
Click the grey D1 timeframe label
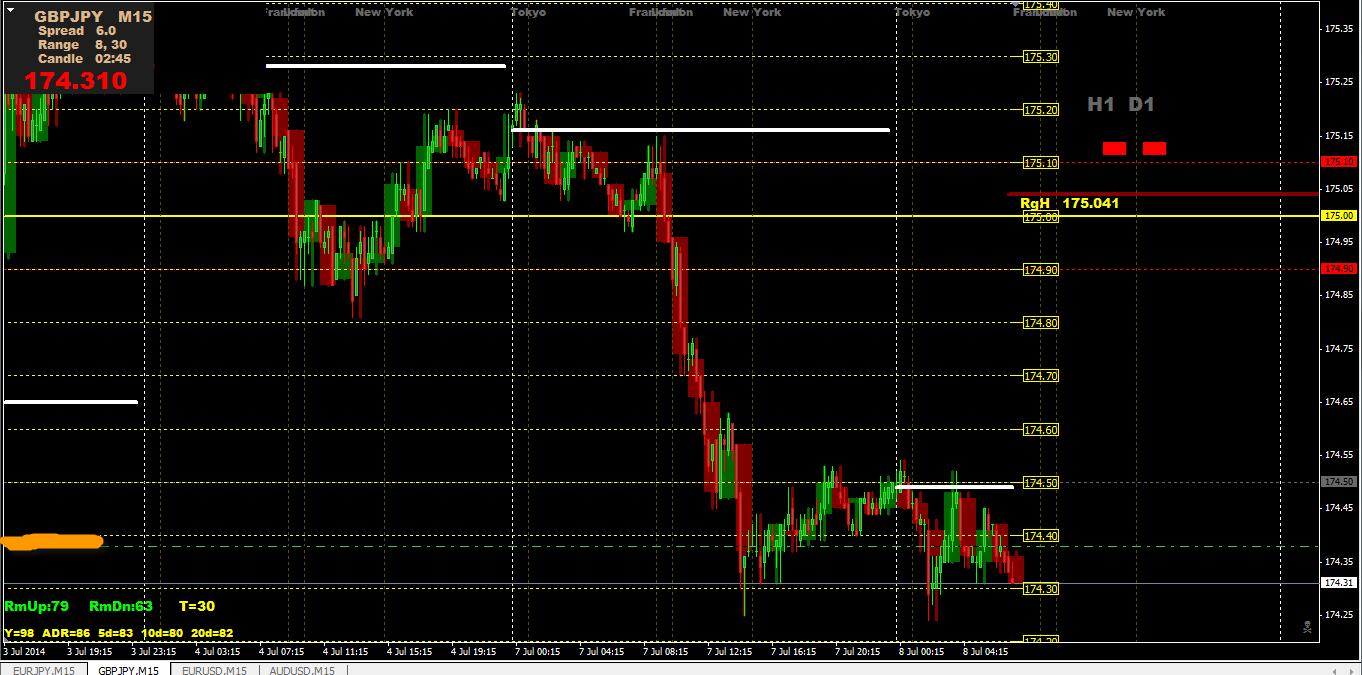(x=1142, y=104)
